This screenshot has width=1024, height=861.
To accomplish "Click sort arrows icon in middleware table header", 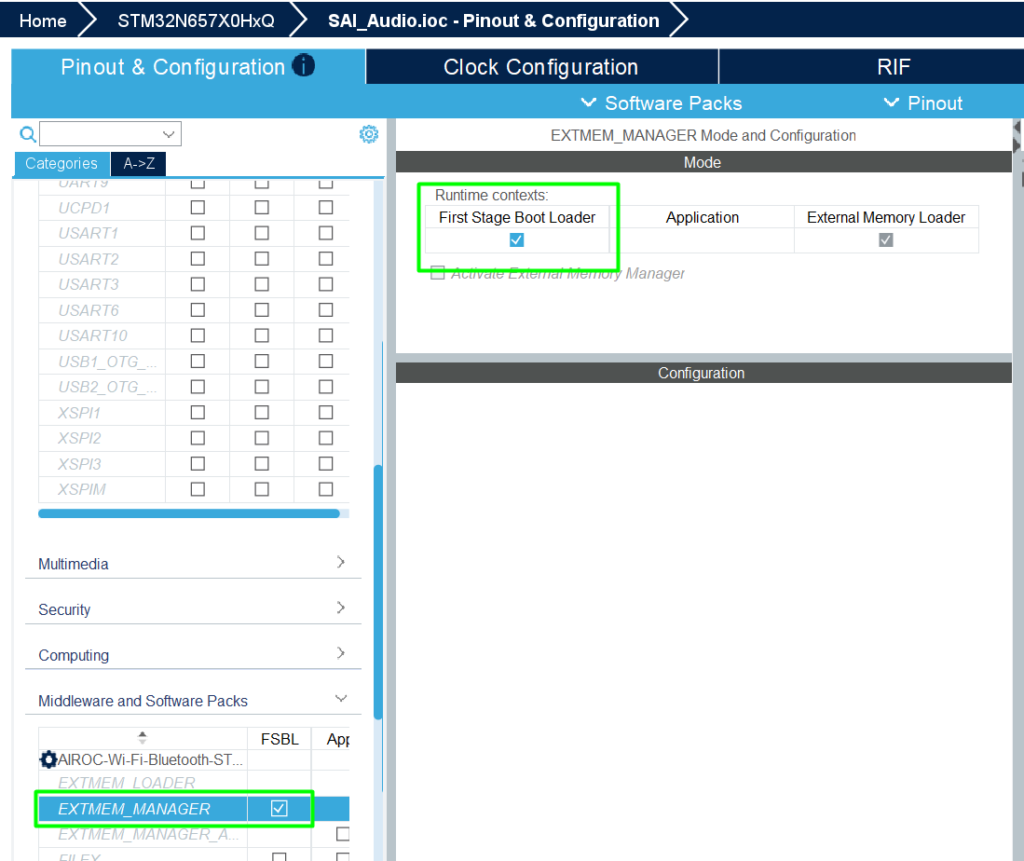I will 142,738.
